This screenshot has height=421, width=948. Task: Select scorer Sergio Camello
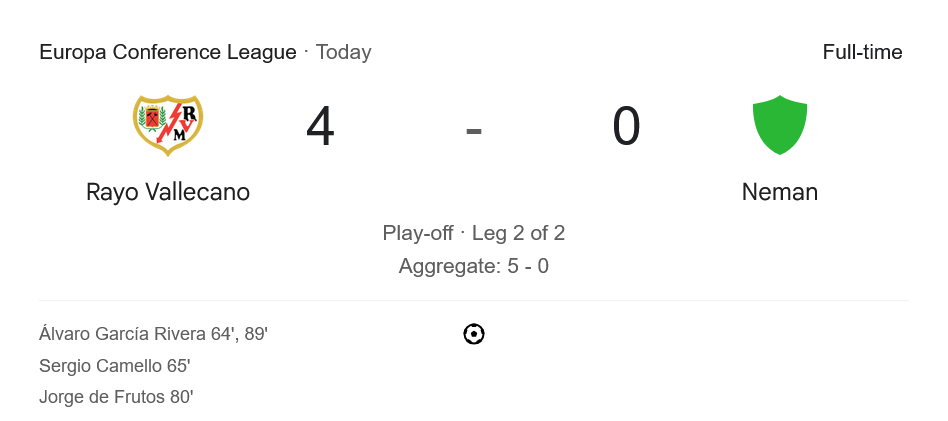[x=100, y=366]
